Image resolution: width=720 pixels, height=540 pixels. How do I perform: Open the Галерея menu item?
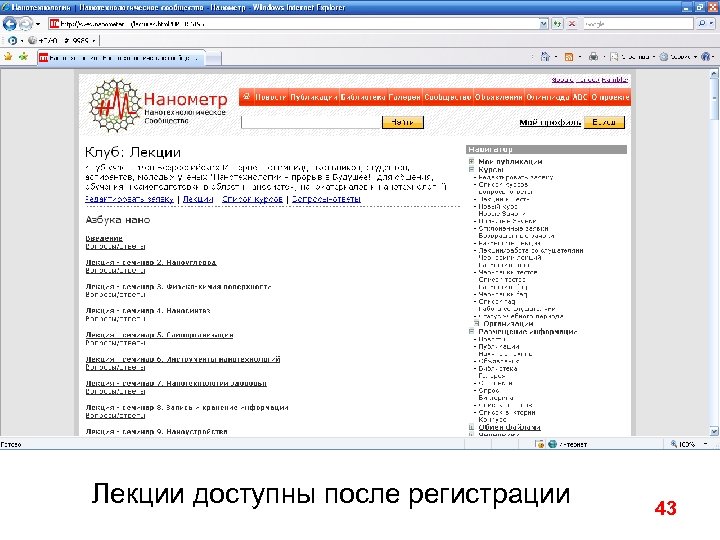pyautogui.click(x=405, y=97)
